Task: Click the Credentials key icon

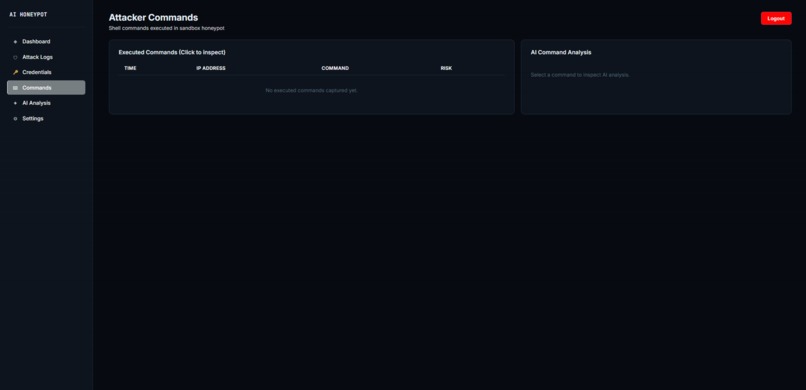Action: [x=15, y=72]
